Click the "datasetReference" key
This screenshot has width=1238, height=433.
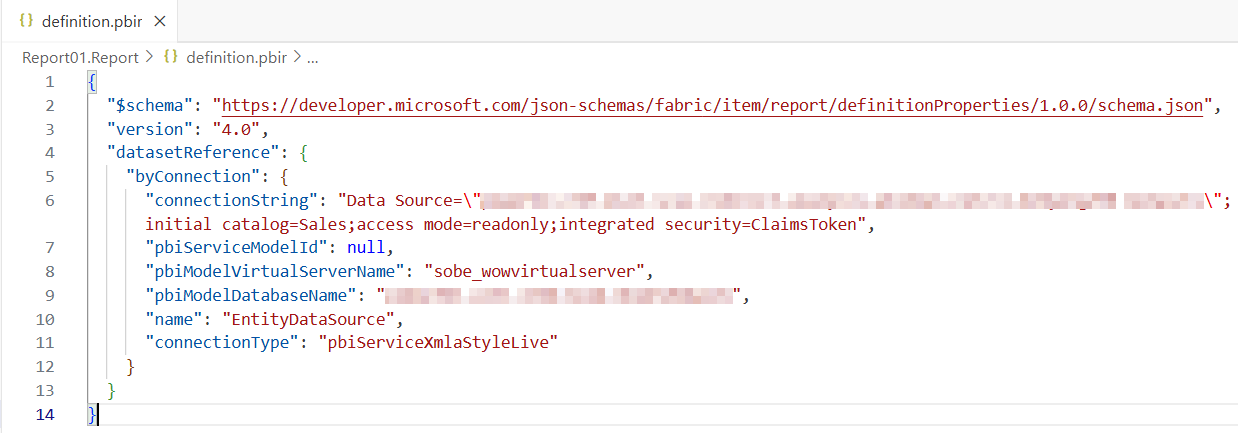pos(193,153)
